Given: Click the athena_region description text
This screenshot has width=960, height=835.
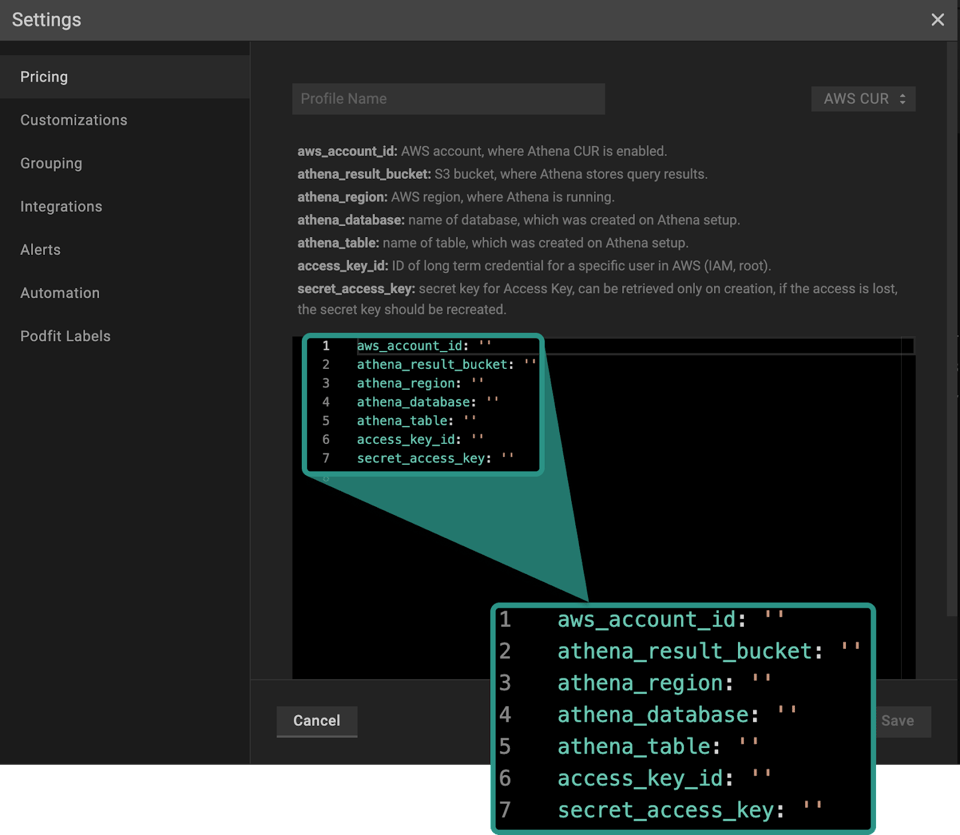Looking at the screenshot, I should (456, 197).
